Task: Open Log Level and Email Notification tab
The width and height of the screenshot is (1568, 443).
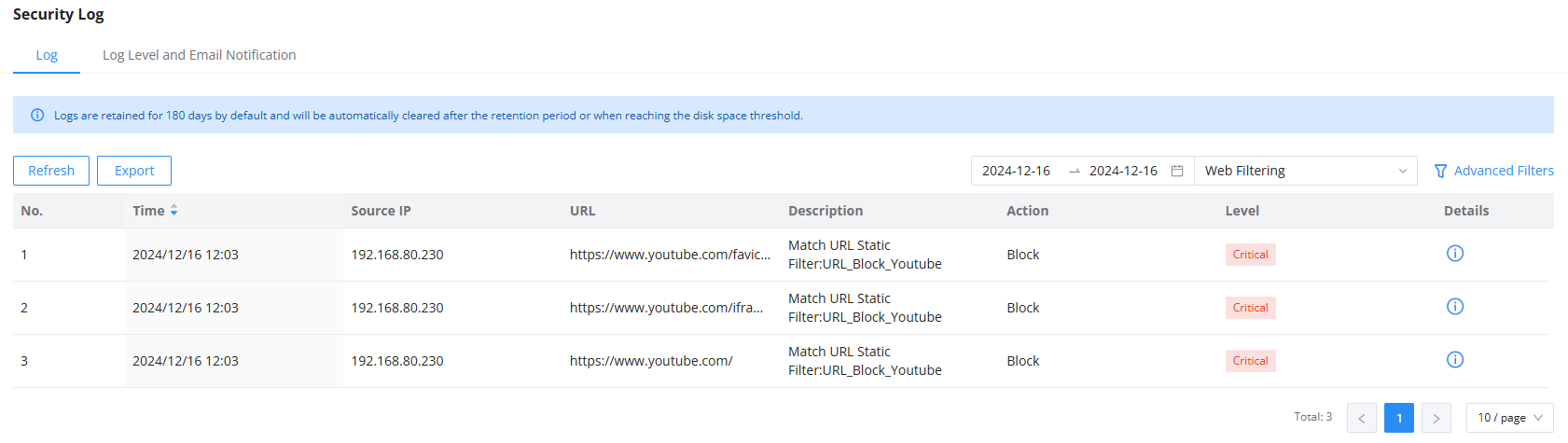Action: coord(200,55)
